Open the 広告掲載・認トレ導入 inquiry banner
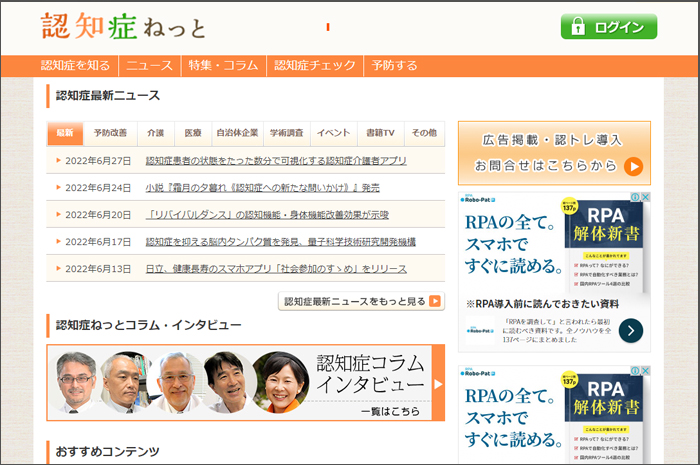Screen dimensions: 700x465 [554, 153]
